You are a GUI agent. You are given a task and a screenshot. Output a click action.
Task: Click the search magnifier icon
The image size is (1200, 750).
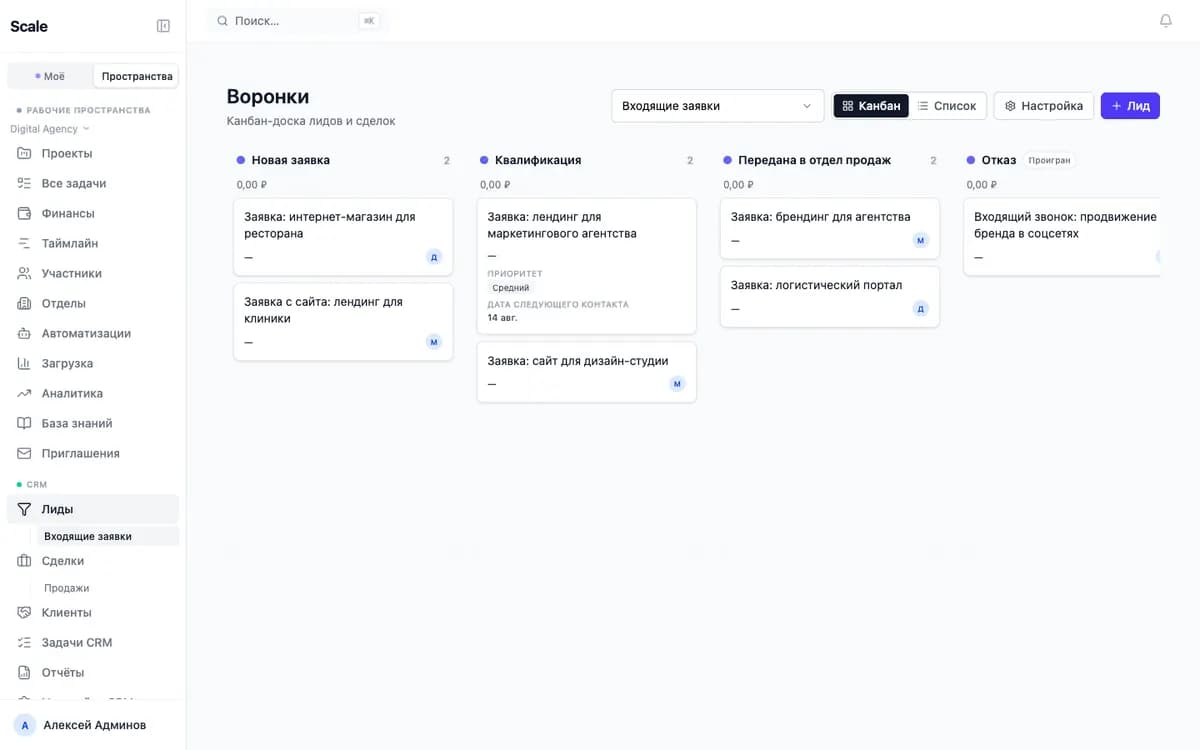[x=222, y=21]
